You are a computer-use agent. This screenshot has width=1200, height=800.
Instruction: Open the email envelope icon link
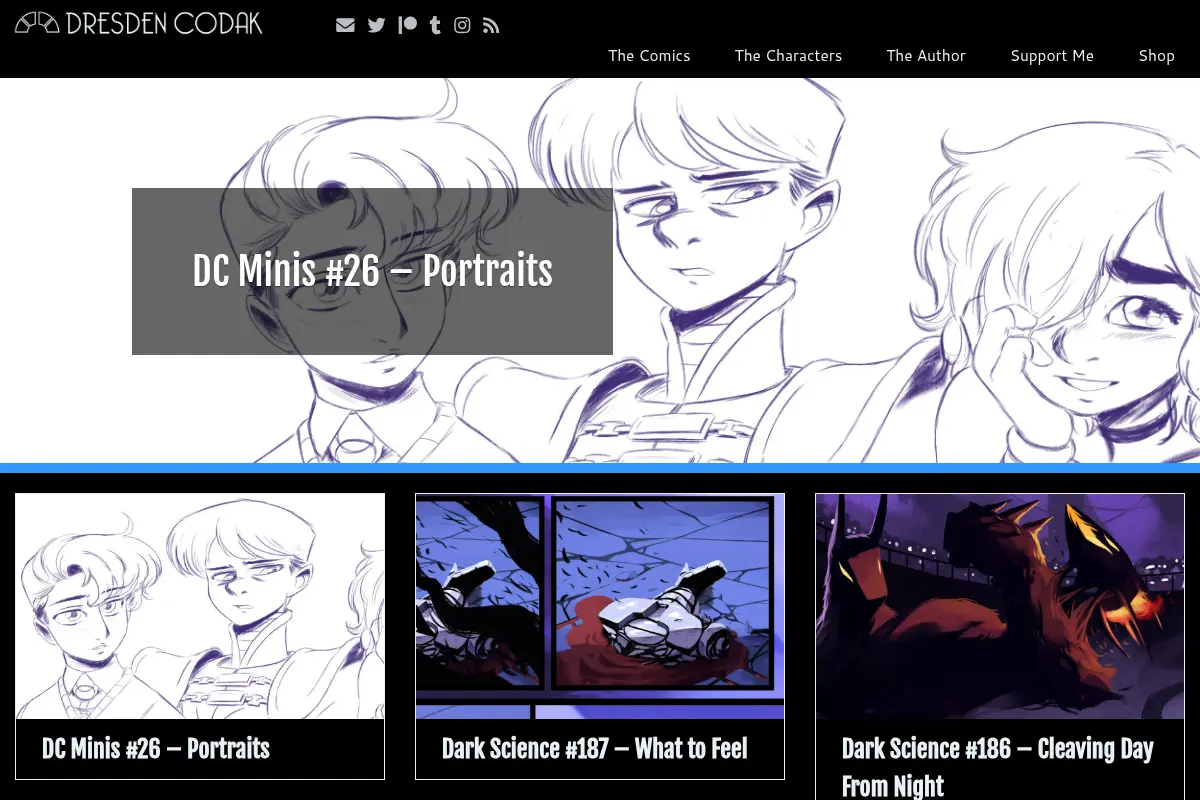tap(345, 25)
